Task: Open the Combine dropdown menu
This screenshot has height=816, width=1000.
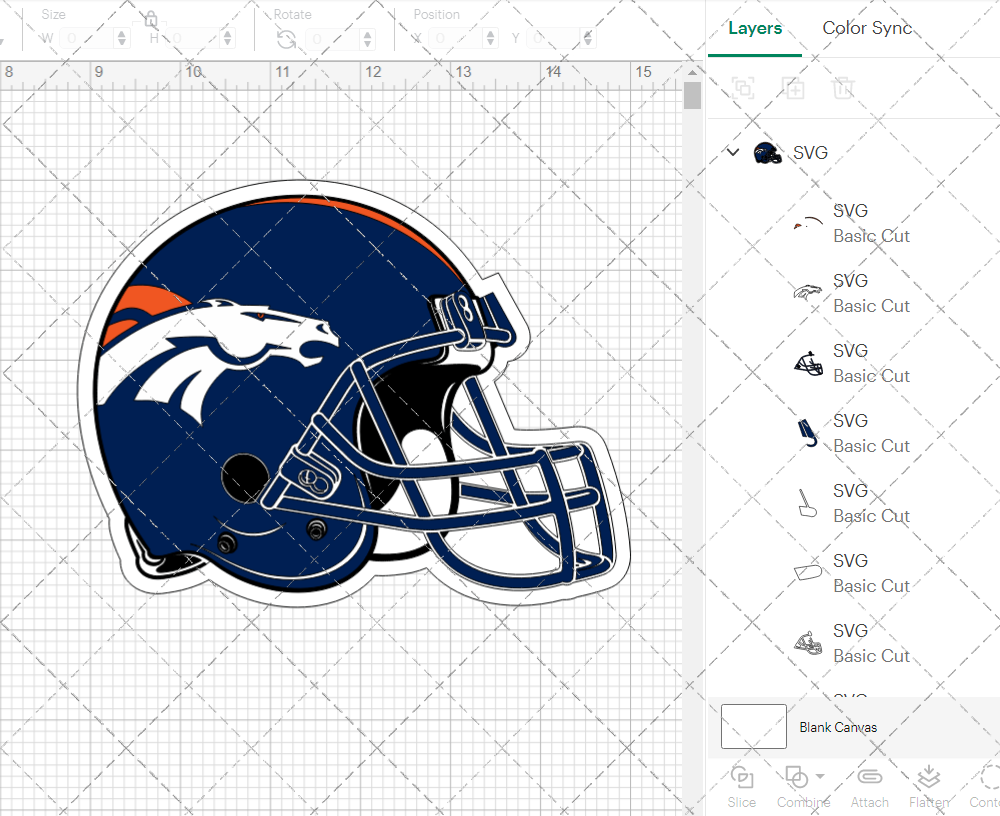Action: tap(821, 776)
